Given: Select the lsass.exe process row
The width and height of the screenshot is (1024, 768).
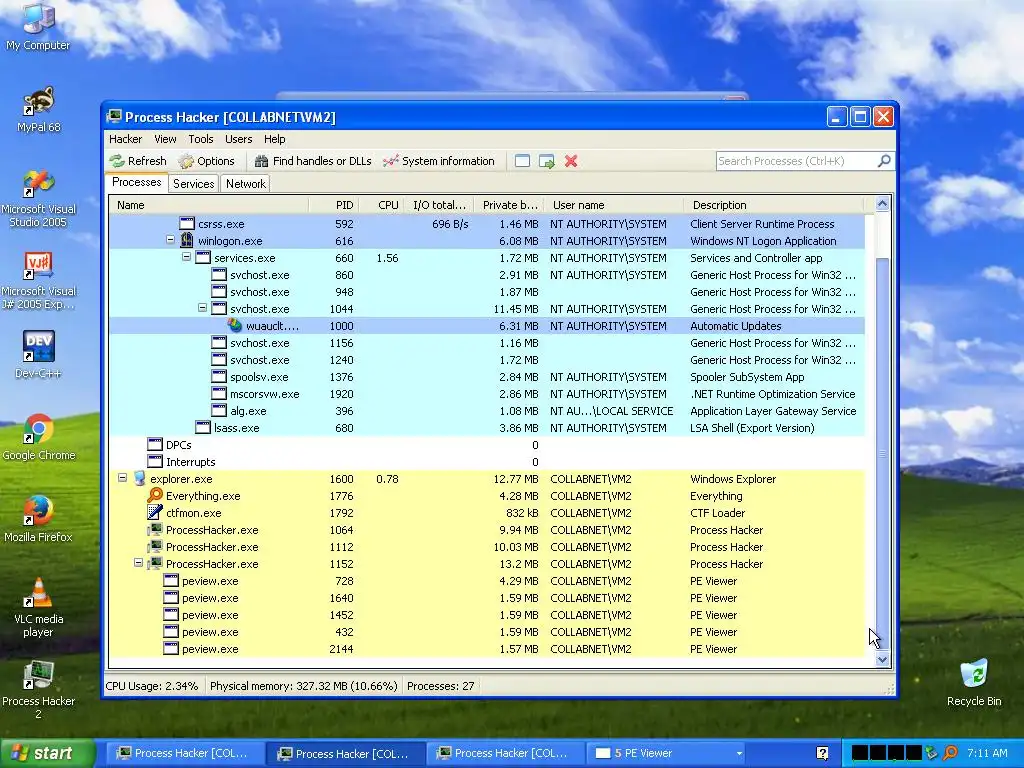Looking at the screenshot, I should point(487,428).
